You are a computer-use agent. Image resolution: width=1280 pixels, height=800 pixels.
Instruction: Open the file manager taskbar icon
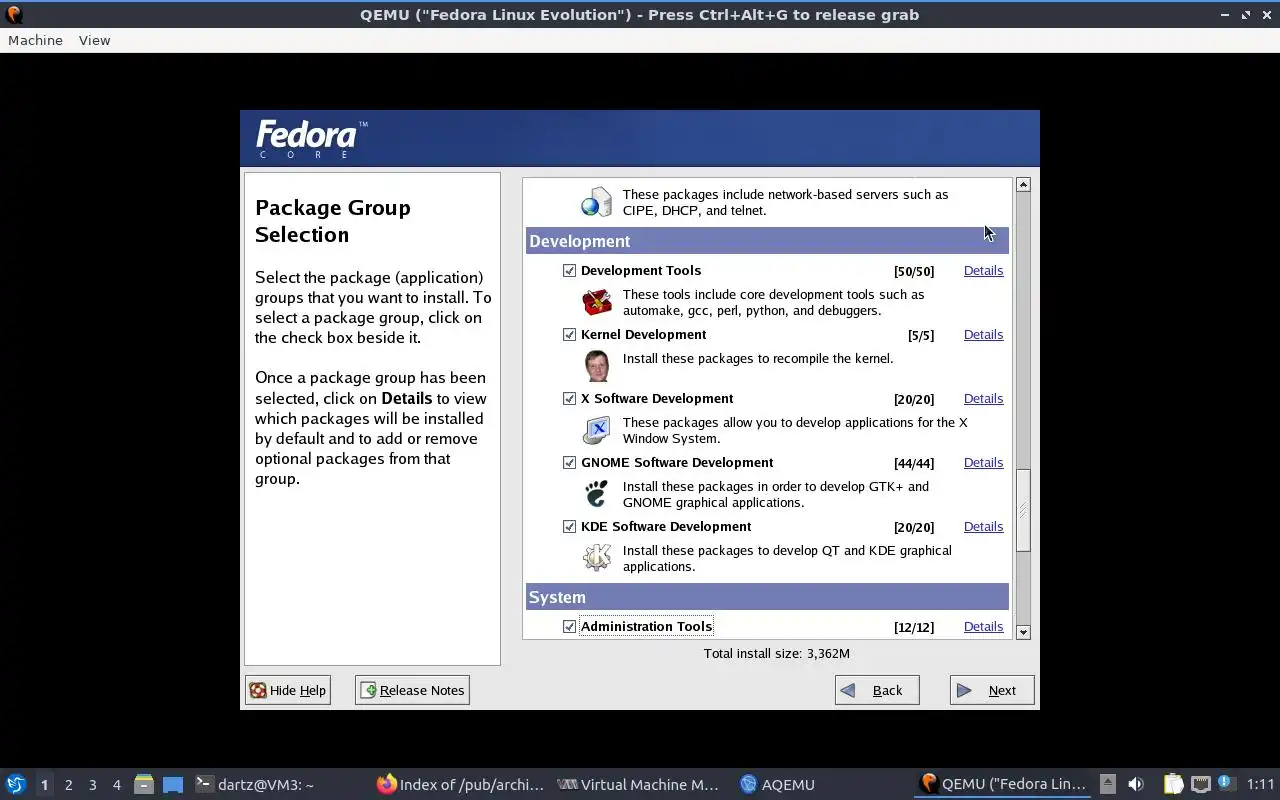[144, 784]
